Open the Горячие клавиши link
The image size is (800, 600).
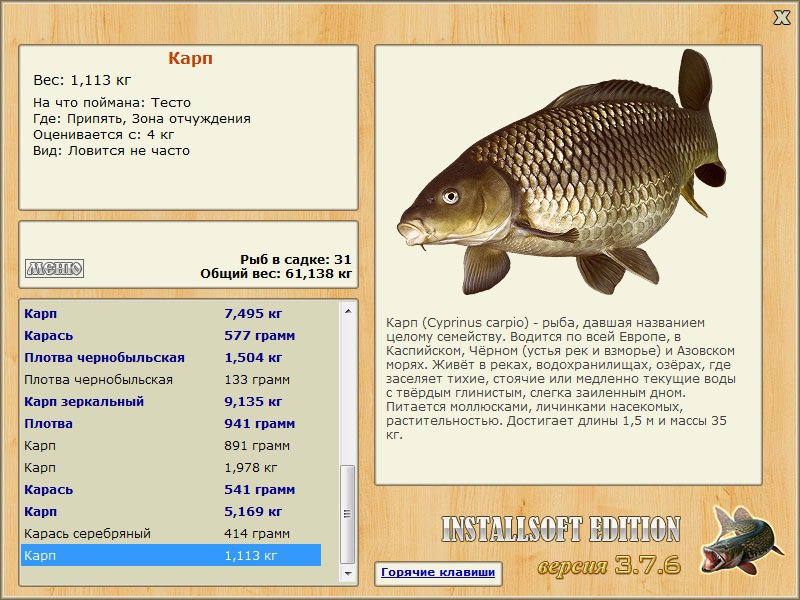(x=438, y=572)
